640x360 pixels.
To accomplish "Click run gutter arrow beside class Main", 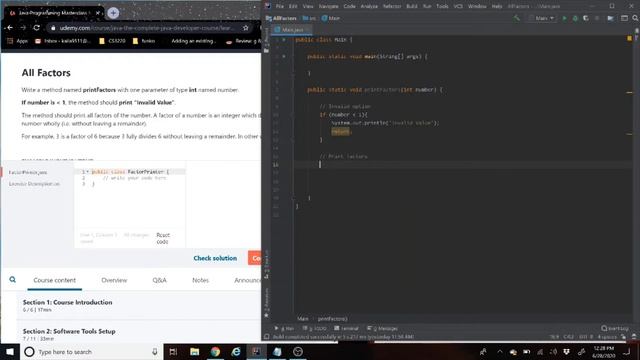I will [x=284, y=40].
